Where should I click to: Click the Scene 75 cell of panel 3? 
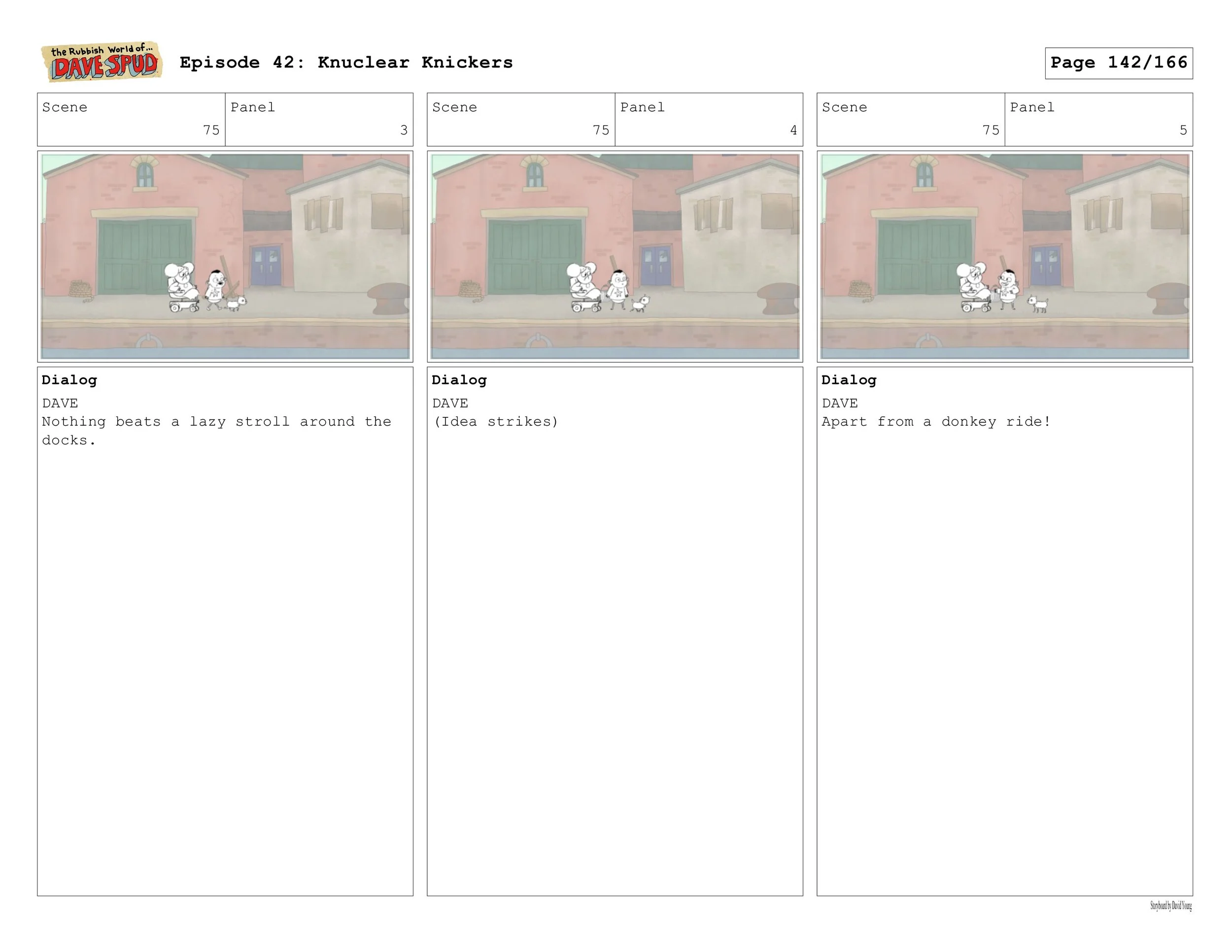131,119
